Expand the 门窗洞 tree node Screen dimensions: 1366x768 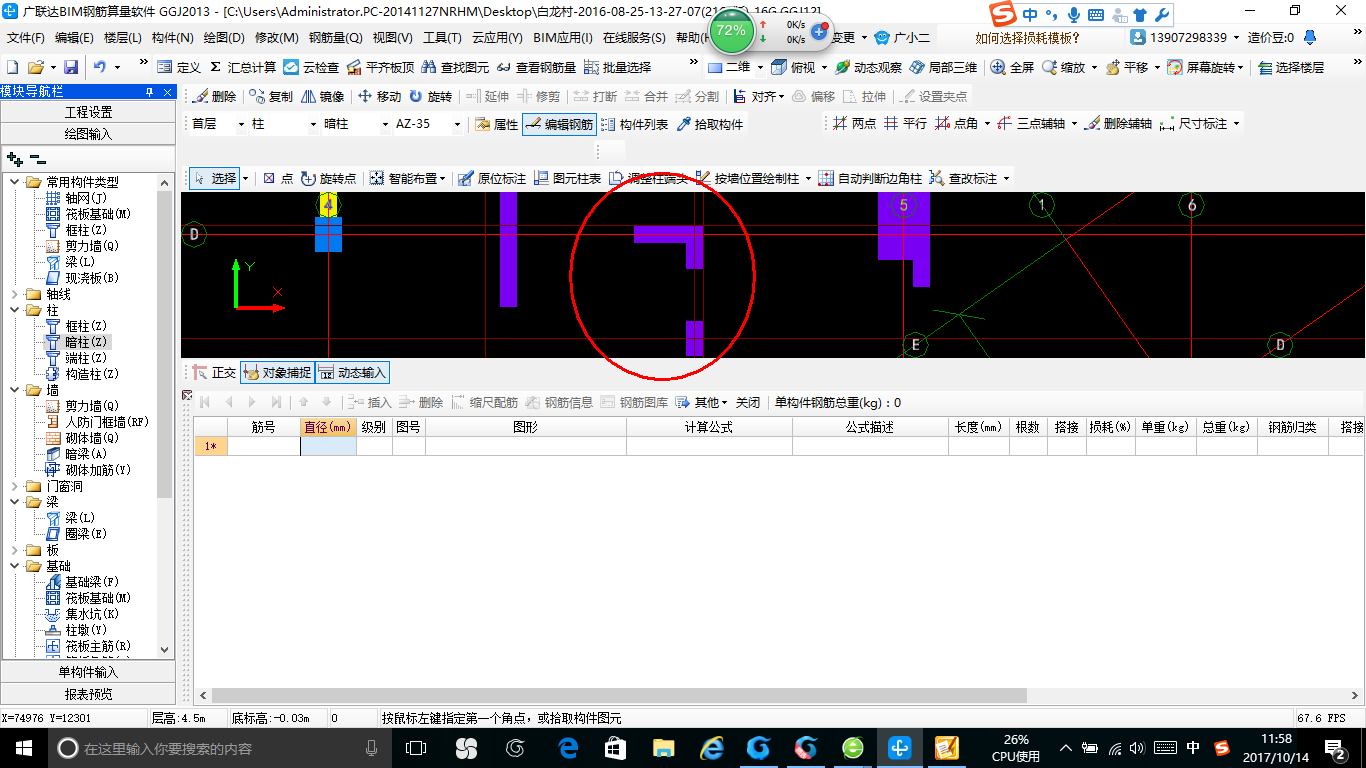coord(14,486)
